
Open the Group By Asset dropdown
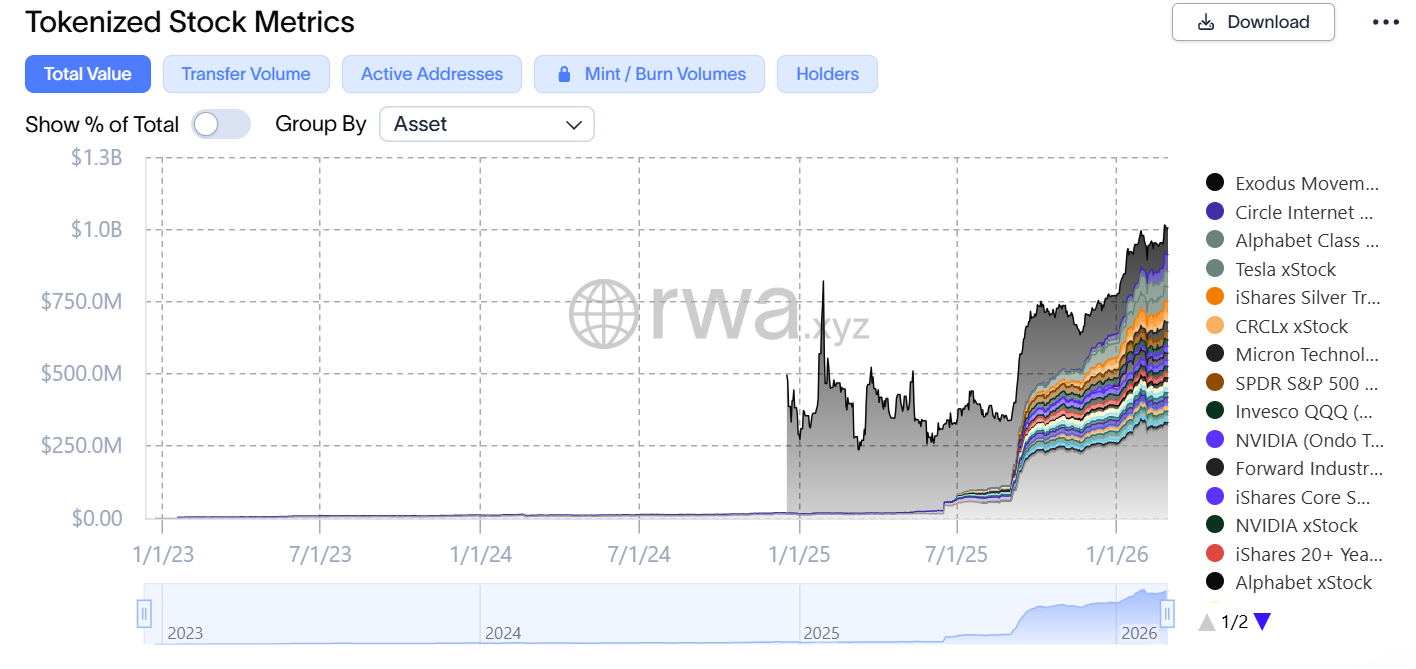click(x=487, y=125)
